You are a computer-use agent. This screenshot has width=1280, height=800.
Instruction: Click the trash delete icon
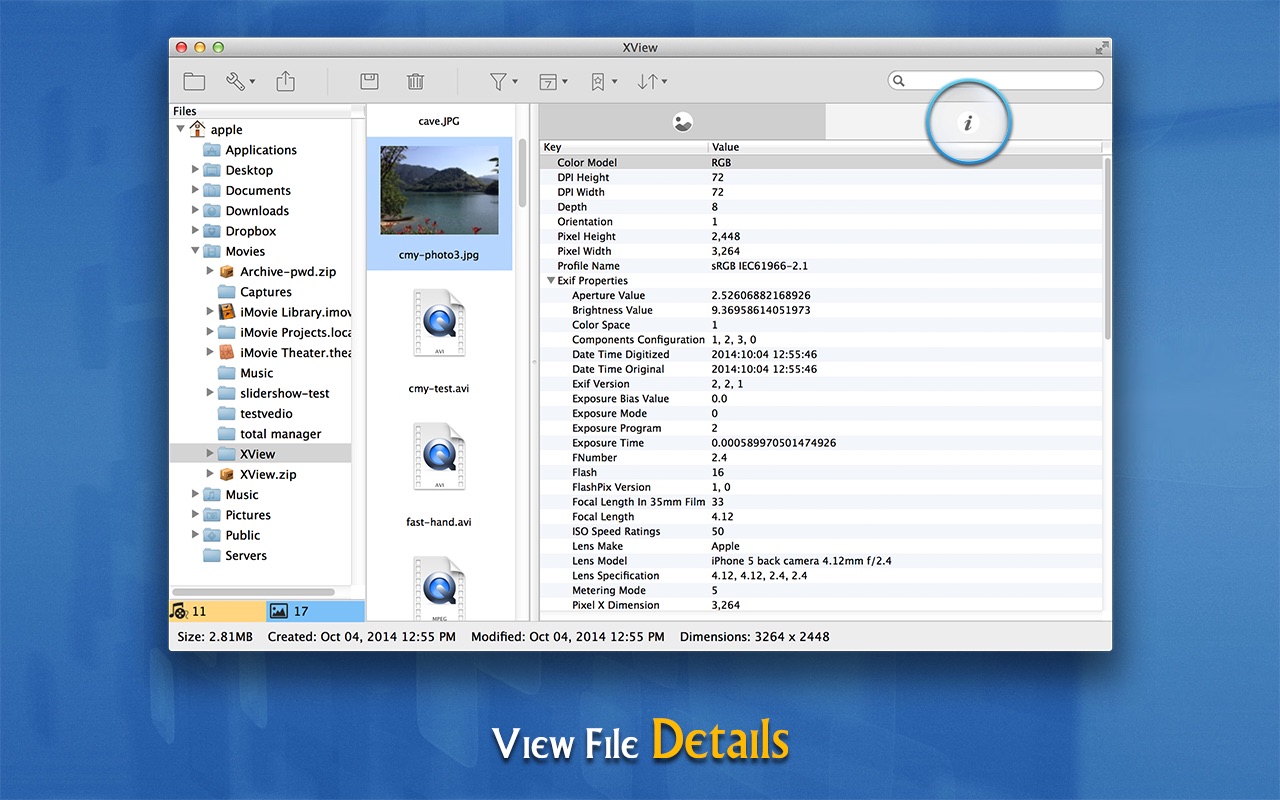click(x=416, y=82)
